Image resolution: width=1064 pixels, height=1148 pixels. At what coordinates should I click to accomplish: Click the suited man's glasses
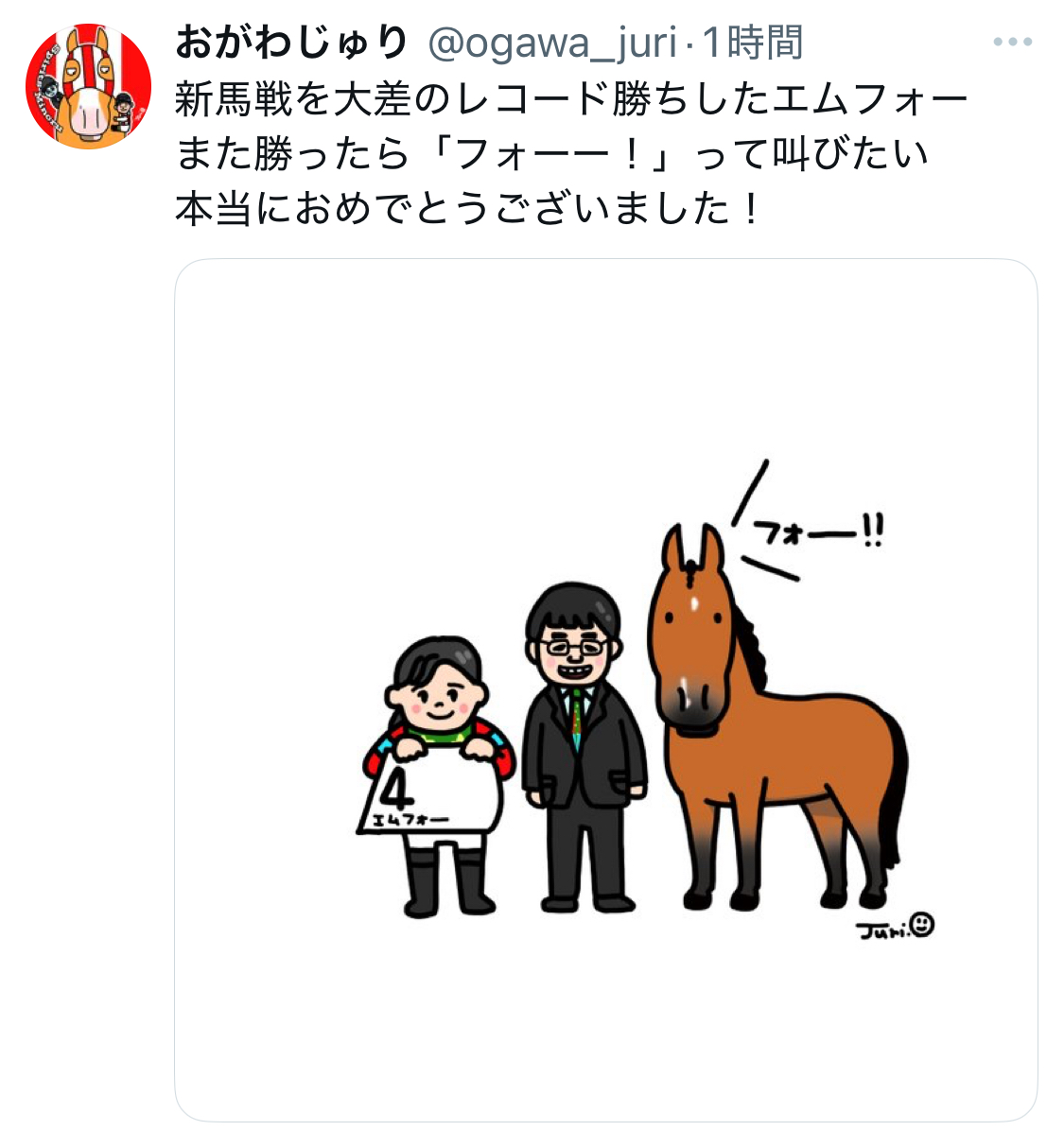573,648
